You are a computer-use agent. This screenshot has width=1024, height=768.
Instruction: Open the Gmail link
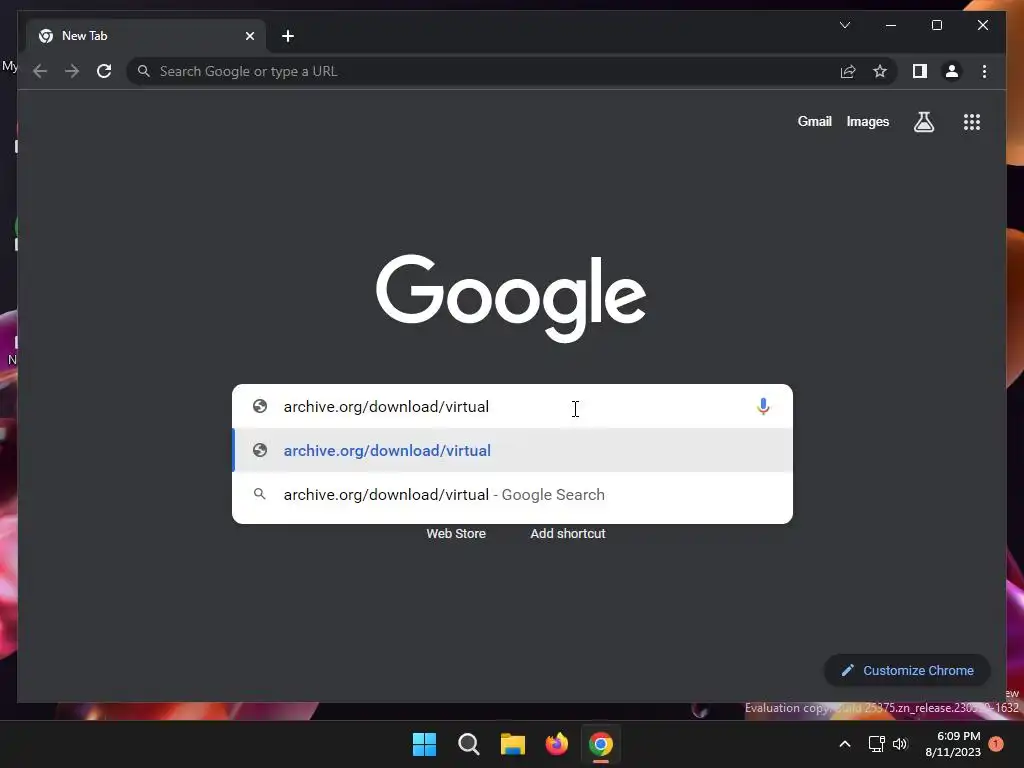tap(814, 121)
